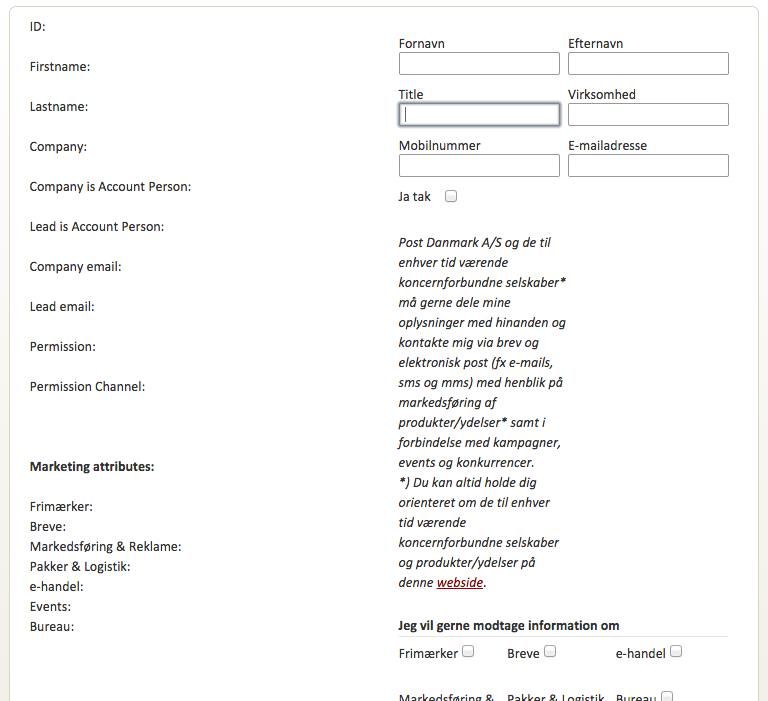768x701 pixels.
Task: Tick the Ja tak checkbox
Action: tap(451, 196)
